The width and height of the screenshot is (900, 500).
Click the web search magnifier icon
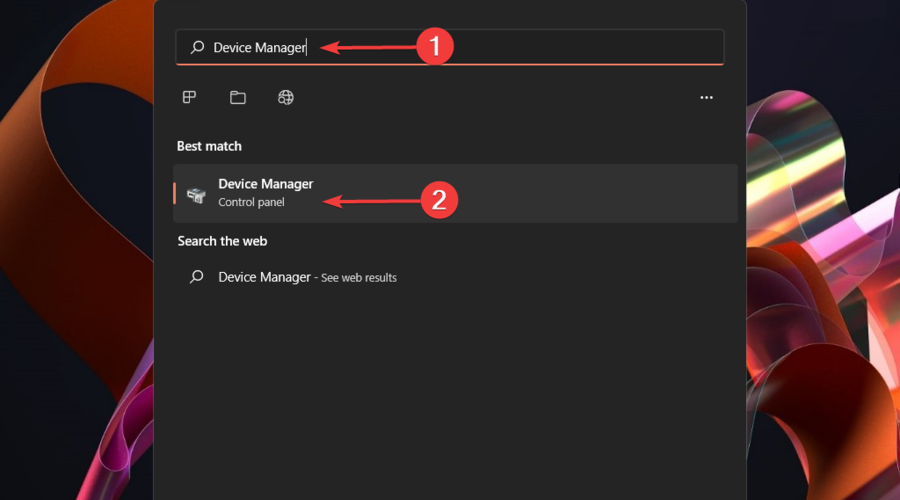point(197,277)
